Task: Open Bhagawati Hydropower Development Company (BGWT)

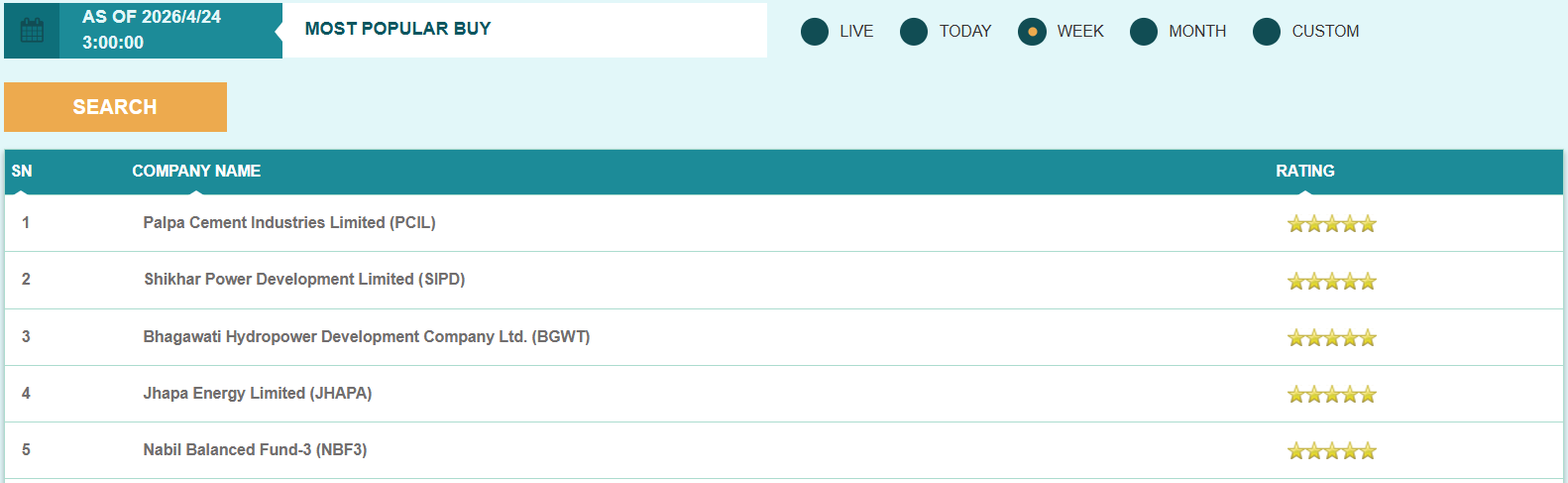Action: point(366,337)
